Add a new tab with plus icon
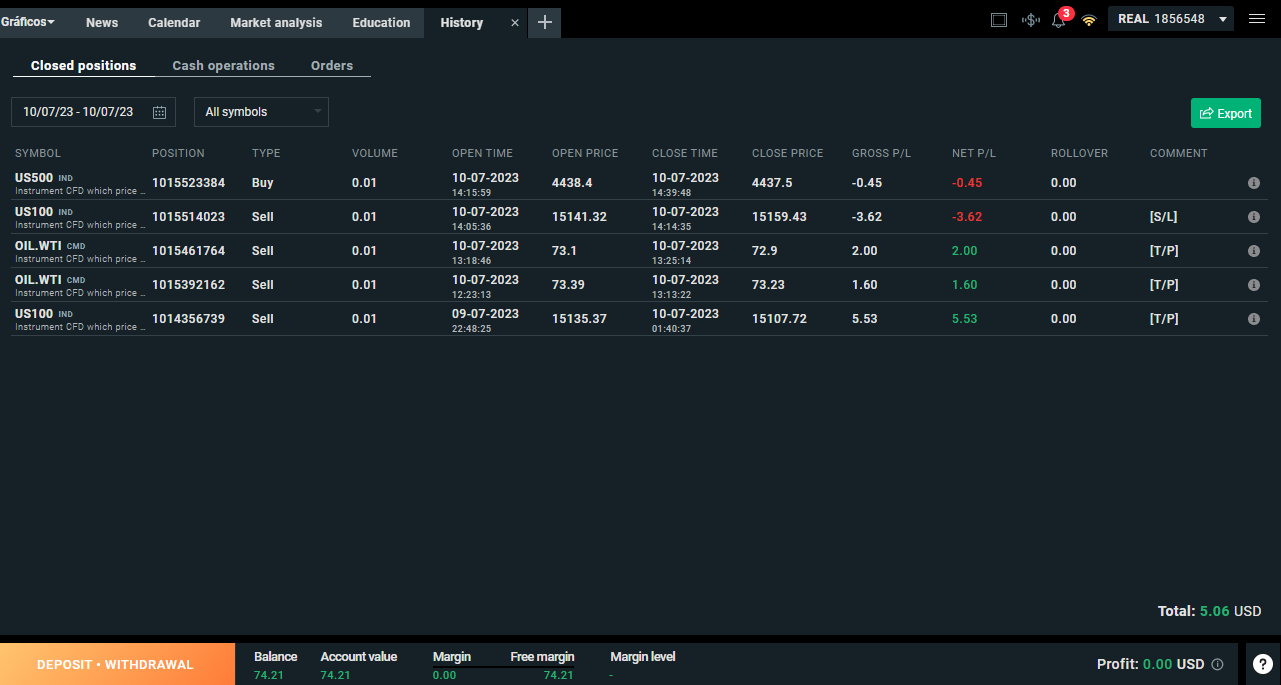The width and height of the screenshot is (1281, 685). coord(545,22)
